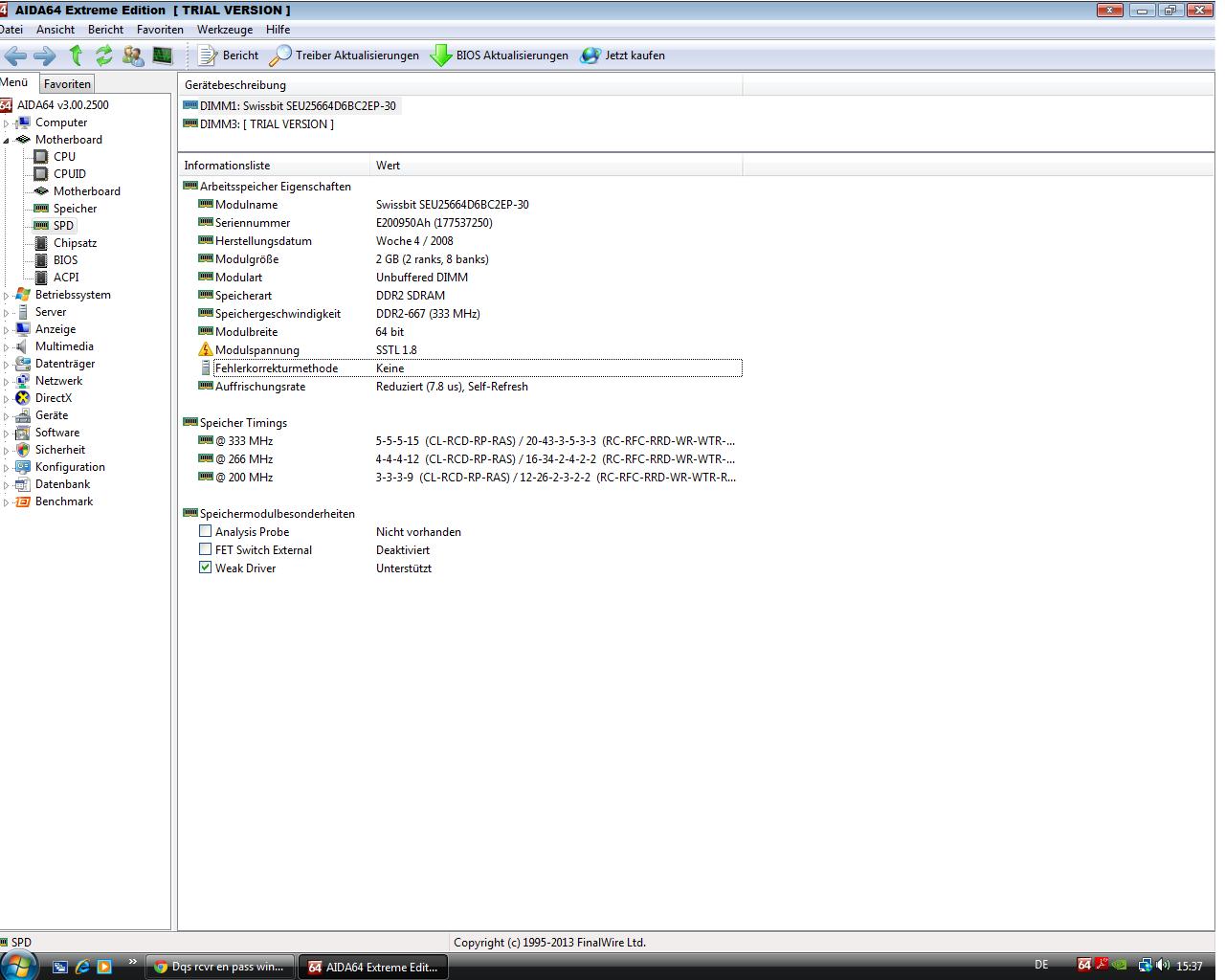1225x980 pixels.
Task: Click the Benchmark category icon
Action: point(23,501)
